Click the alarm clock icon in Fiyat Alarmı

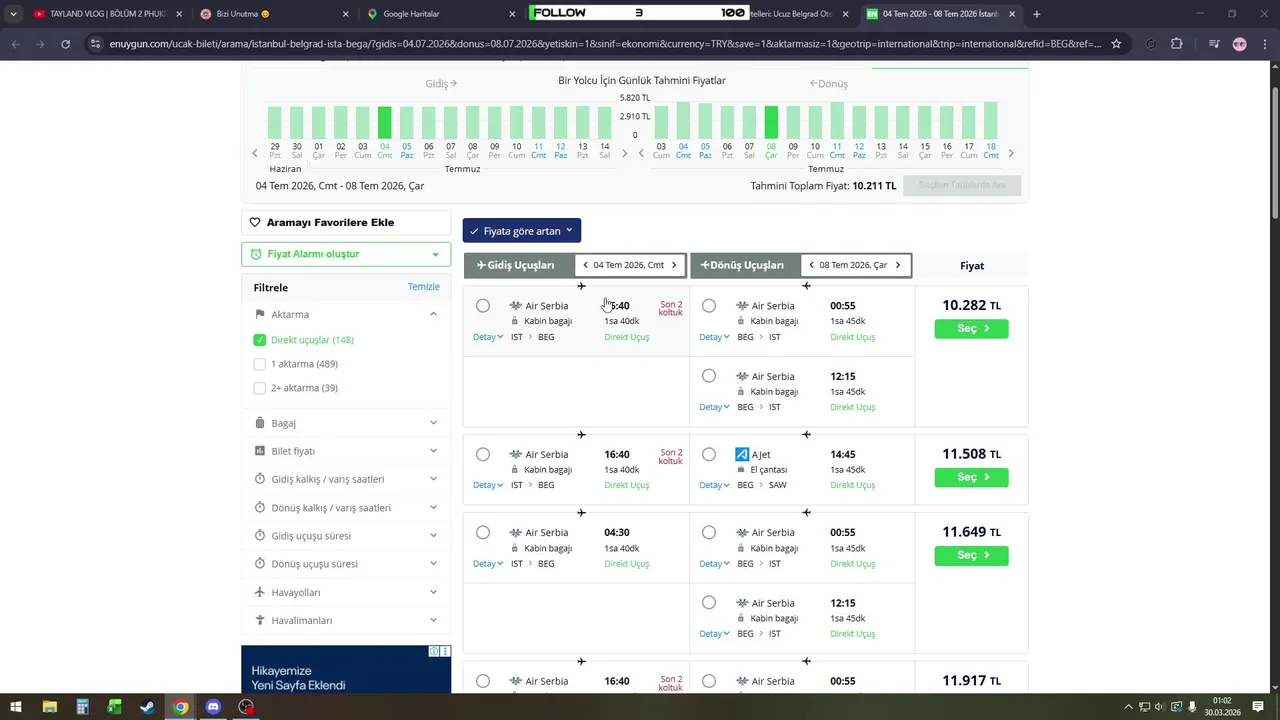click(256, 255)
